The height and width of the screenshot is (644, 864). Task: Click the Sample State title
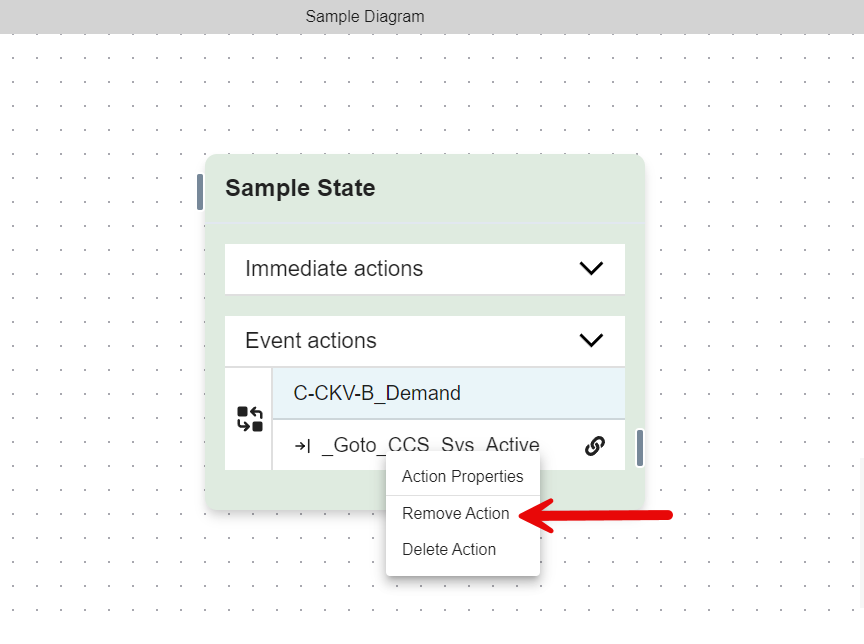click(300, 188)
